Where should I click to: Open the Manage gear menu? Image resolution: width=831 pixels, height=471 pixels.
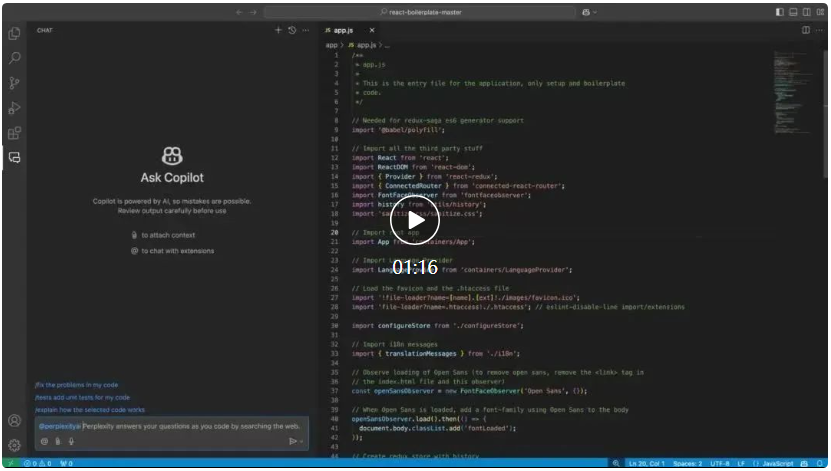click(x=14, y=445)
